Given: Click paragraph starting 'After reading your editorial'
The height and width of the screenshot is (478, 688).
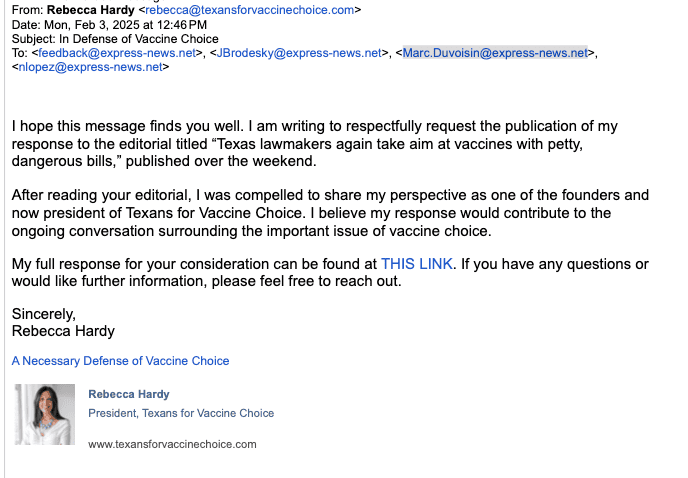Looking at the screenshot, I should [x=330, y=213].
